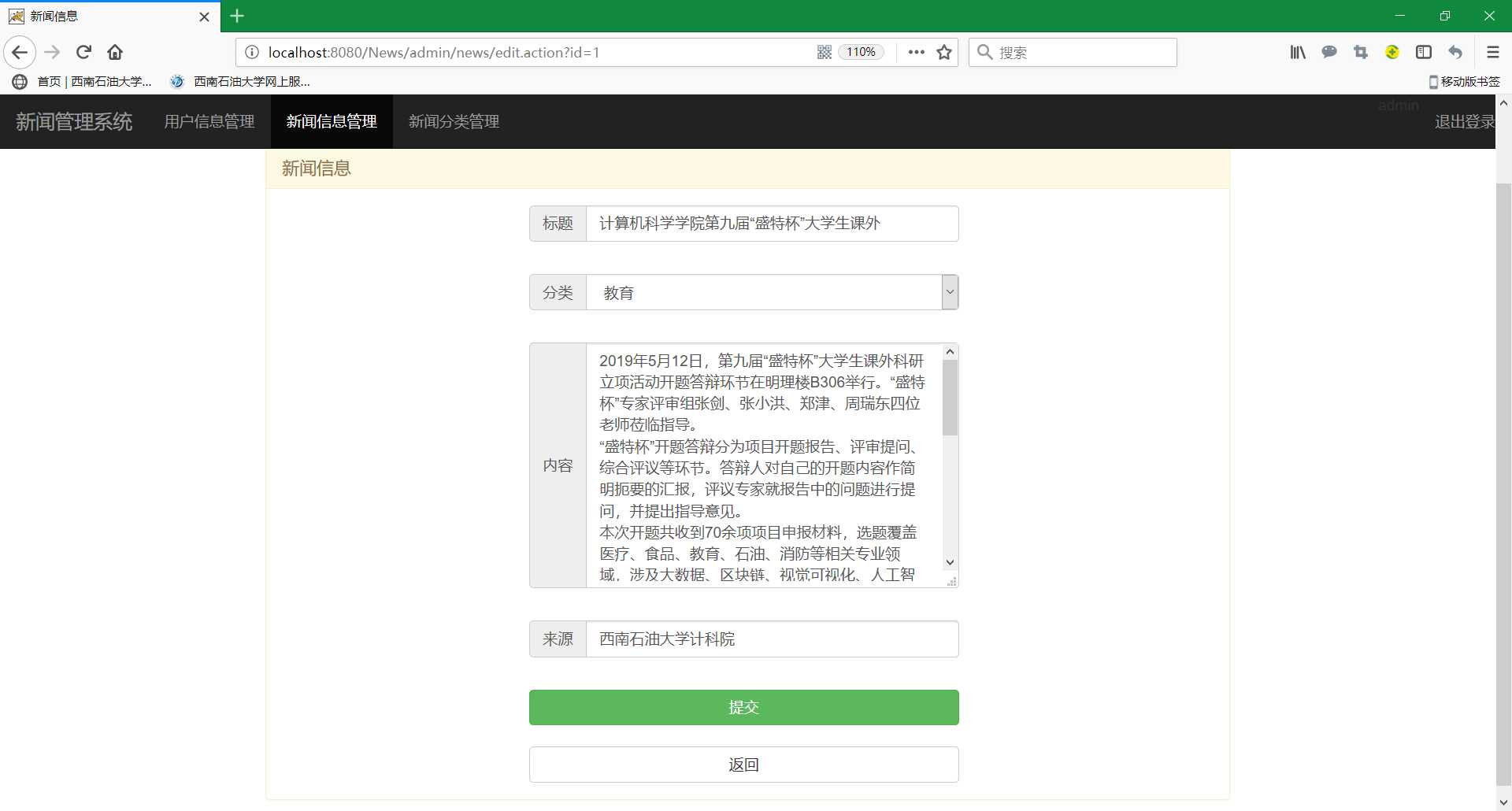Click the content textarea scrollbar thumb
1512x811 pixels.
pos(950,398)
